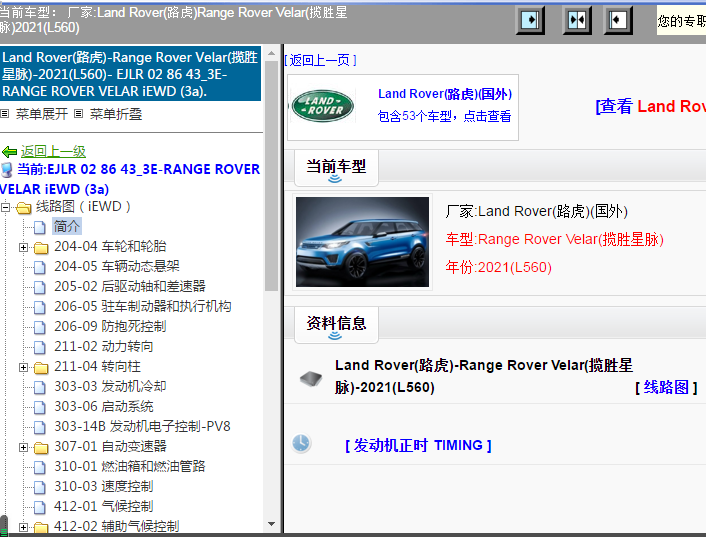This screenshot has height=537, width=706.
Task: Click the gray chip icon beside 线路图 info
Action: [311, 378]
